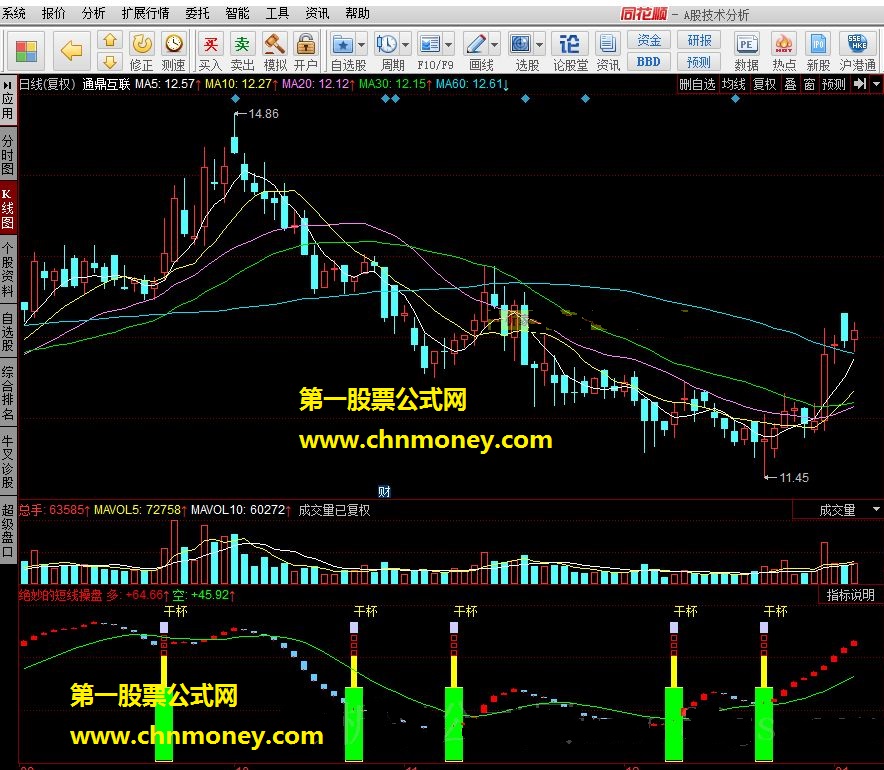
Task: Open the 牛叉诊股 sidebar tab
Action: [x=7, y=461]
